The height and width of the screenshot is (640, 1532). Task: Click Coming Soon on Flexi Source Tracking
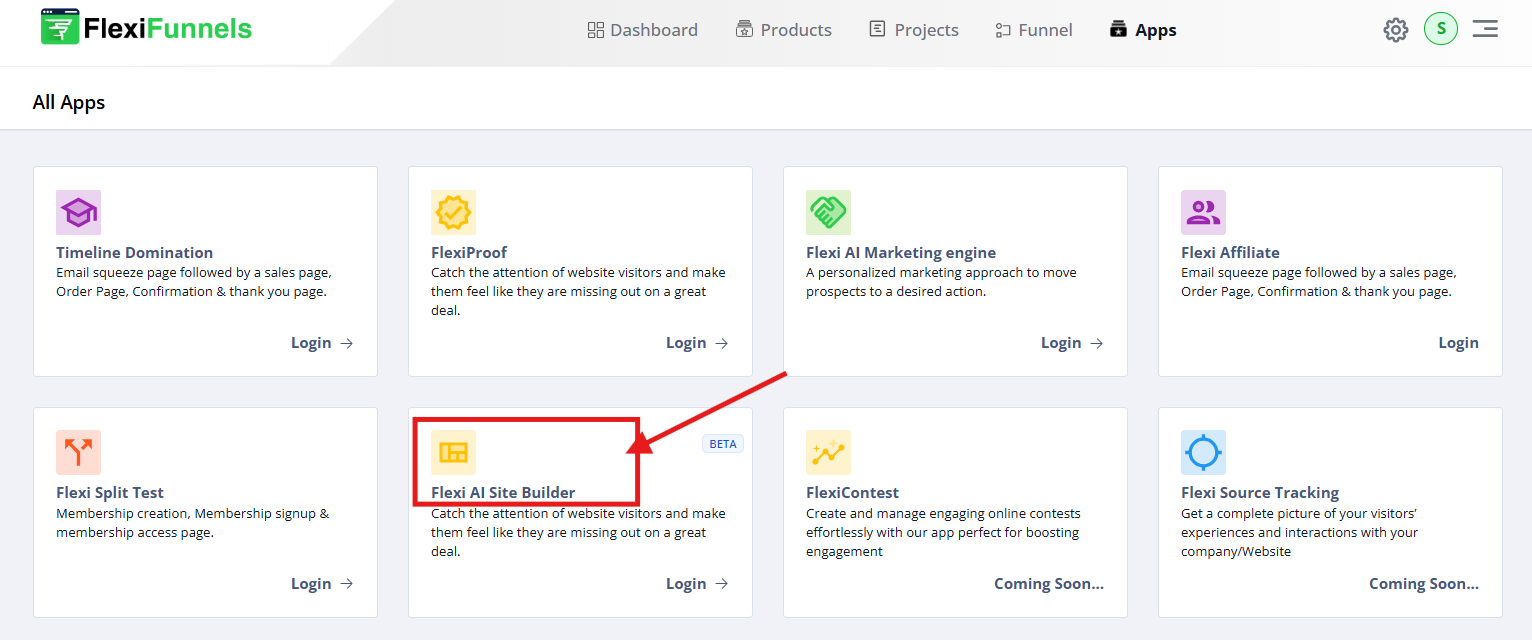pyautogui.click(x=1424, y=584)
